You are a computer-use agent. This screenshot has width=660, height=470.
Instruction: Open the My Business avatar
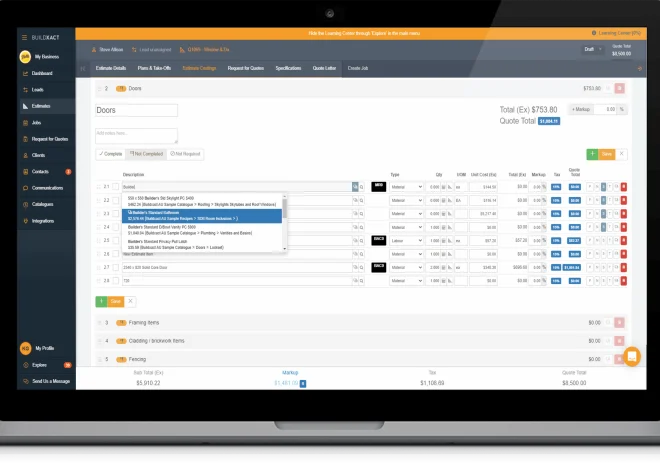click(x=25, y=56)
